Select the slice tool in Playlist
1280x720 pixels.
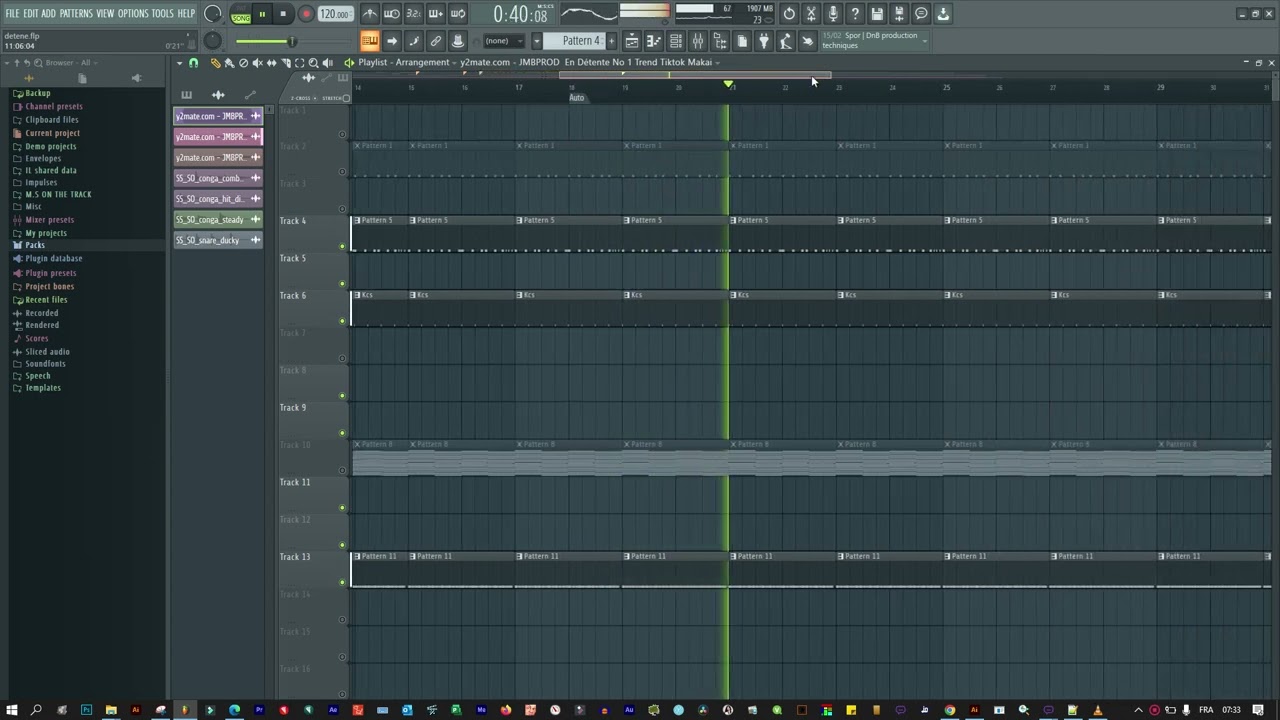tap(285, 63)
